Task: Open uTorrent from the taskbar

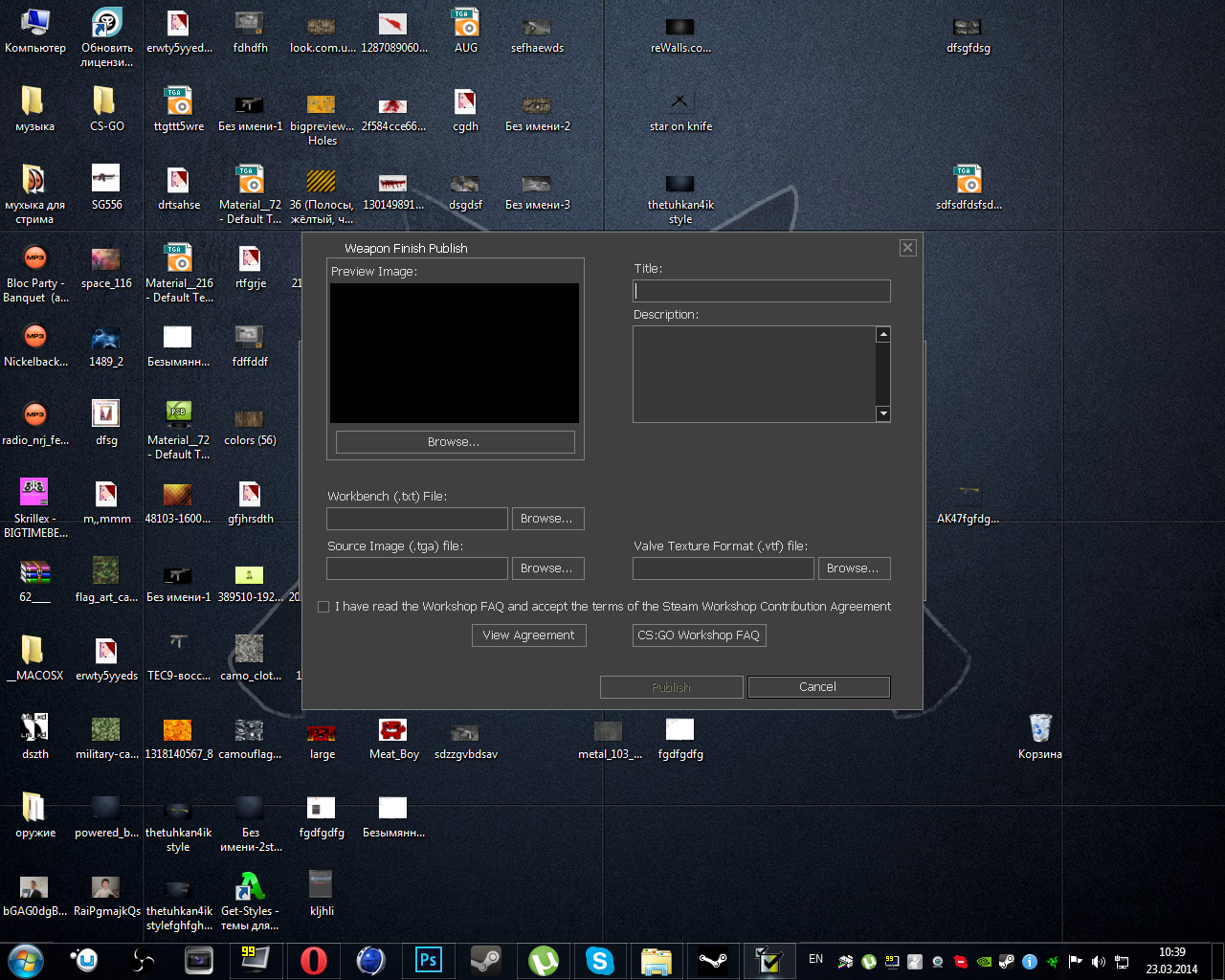Action: coord(543,960)
